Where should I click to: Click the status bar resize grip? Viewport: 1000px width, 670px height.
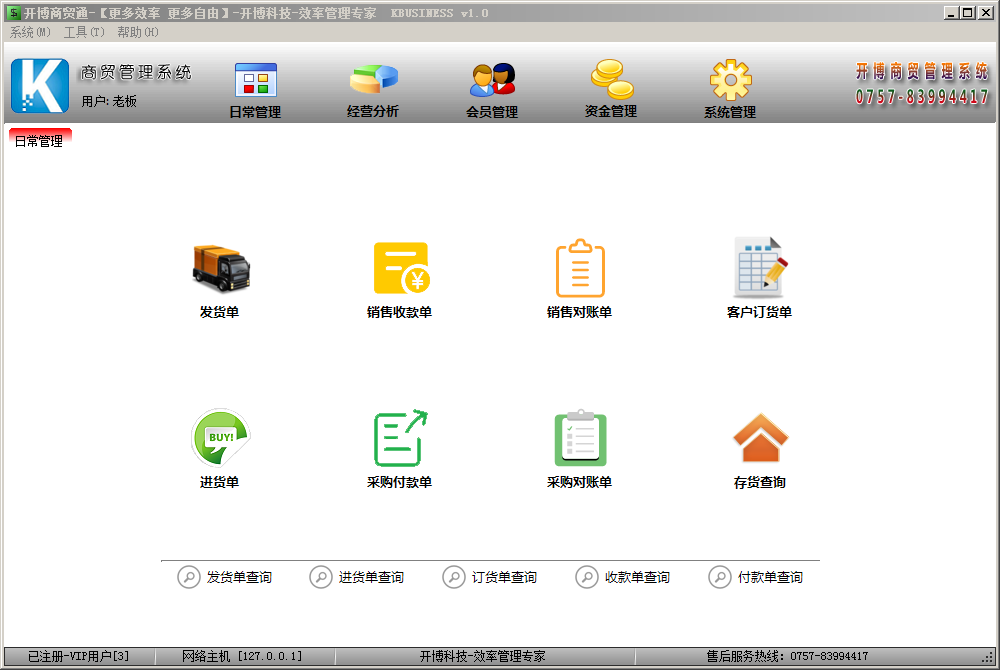[x=989, y=657]
